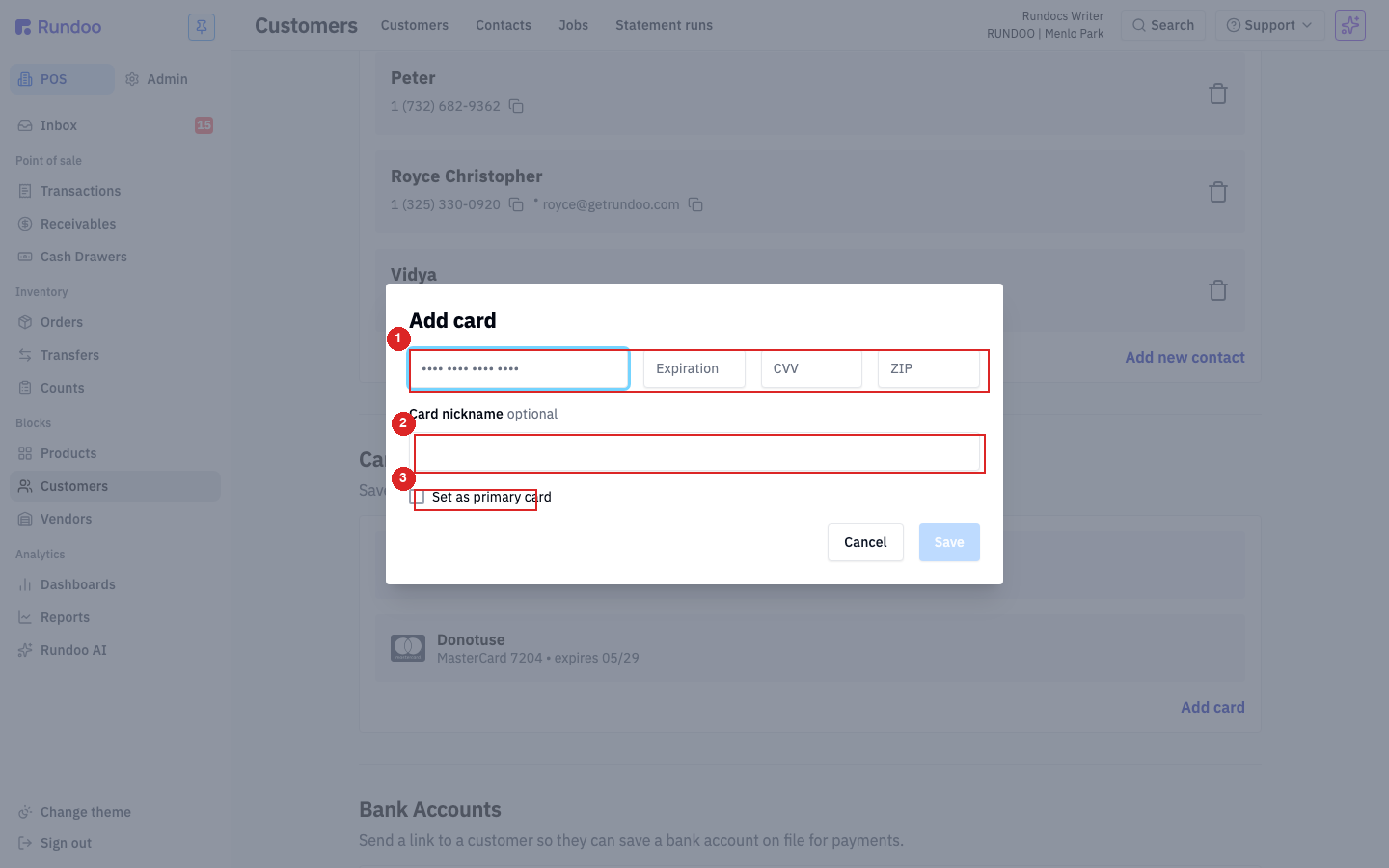This screenshot has width=1389, height=868.
Task: Click 'MasterCard 7204 • expires 05/29' text
Action: point(538,658)
